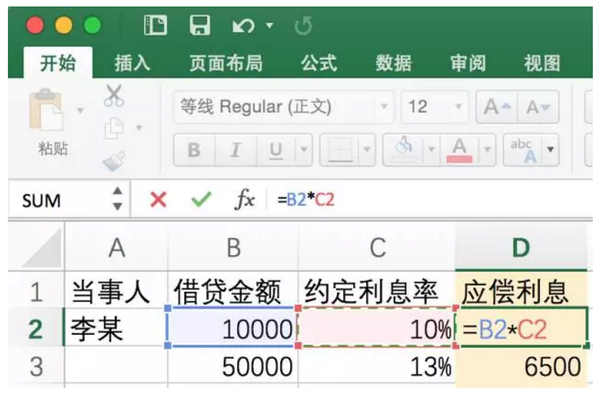
Task: Select column D header
Action: tap(521, 248)
